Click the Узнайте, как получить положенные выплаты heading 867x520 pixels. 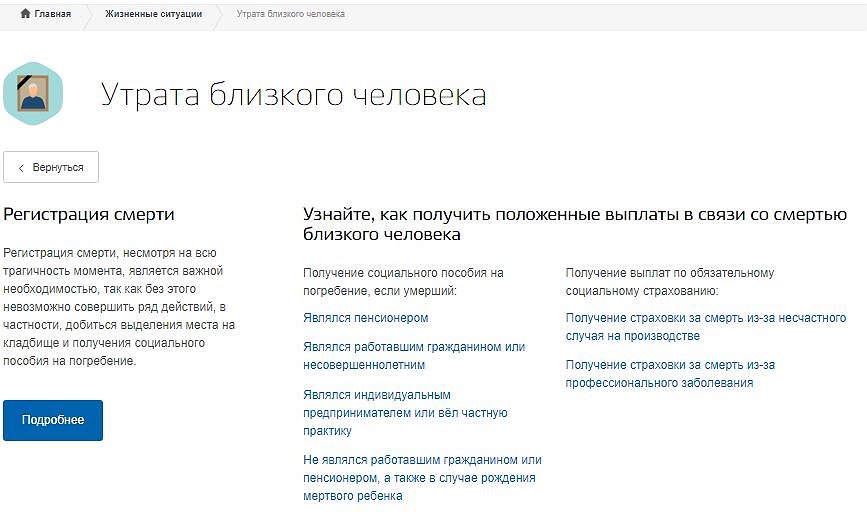pyautogui.click(x=575, y=224)
